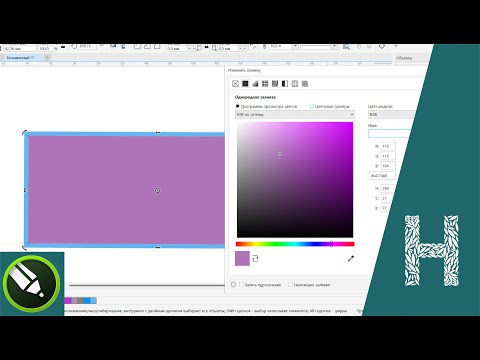Toggle the 'Залить подсеченные' checkbox
The image size is (480, 360).
[x=241, y=285]
